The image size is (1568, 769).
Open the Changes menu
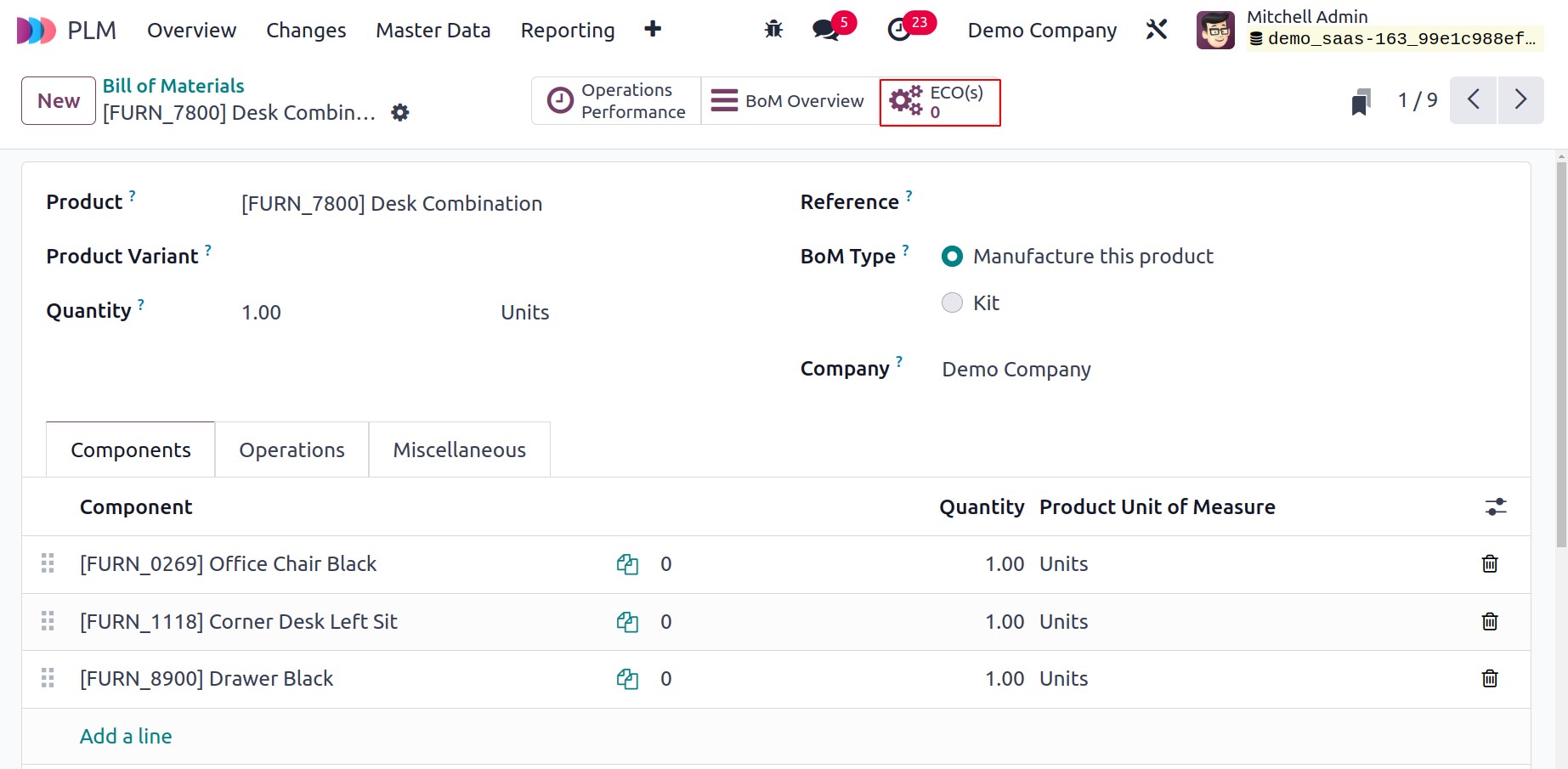click(x=306, y=31)
